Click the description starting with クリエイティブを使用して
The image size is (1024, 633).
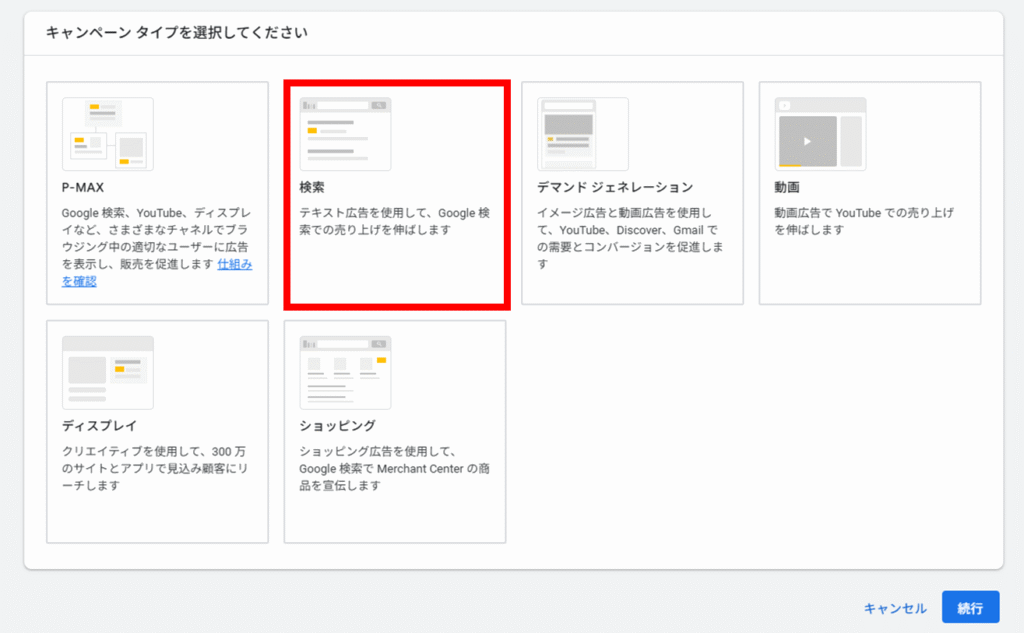[x=155, y=468]
